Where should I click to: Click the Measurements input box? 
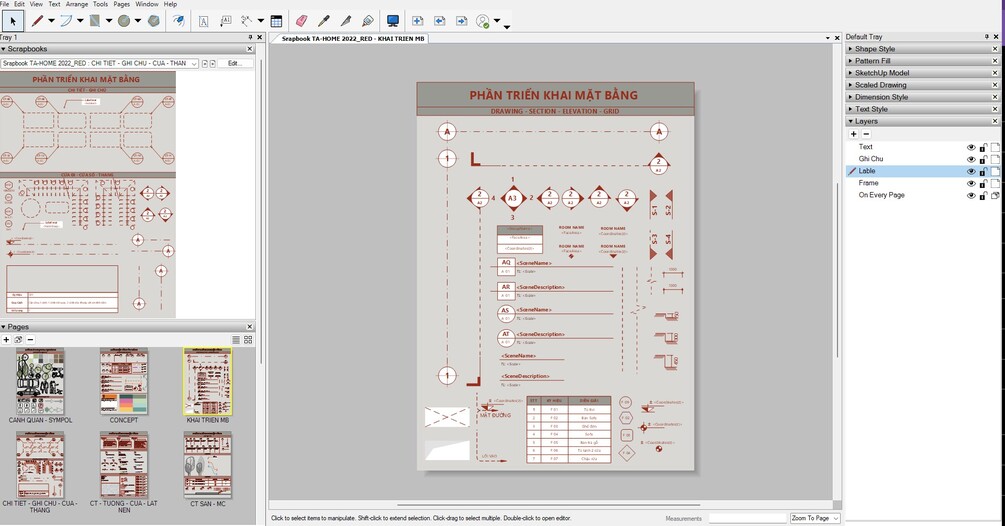pyautogui.click(x=747, y=518)
